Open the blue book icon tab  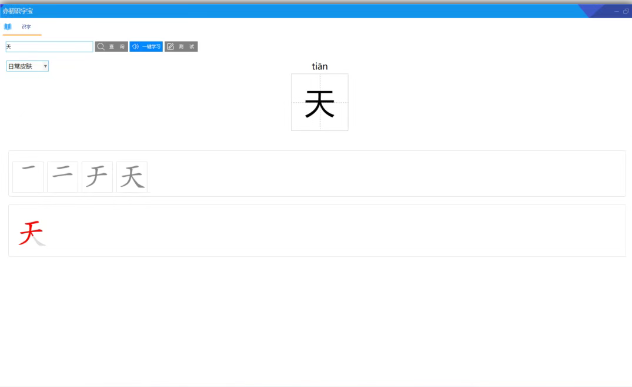pyautogui.click(x=8, y=27)
